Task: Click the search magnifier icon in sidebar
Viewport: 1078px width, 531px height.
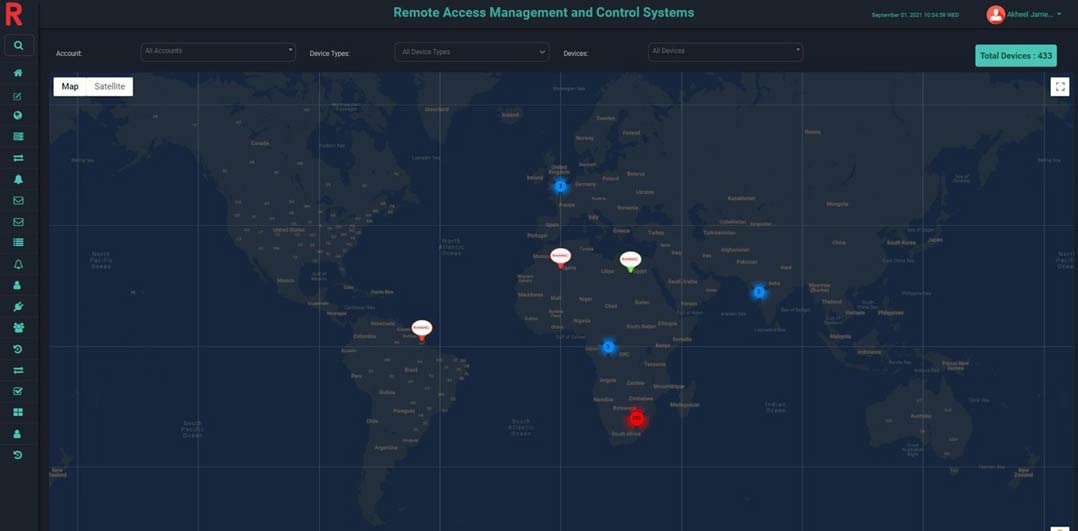Action: [18, 45]
